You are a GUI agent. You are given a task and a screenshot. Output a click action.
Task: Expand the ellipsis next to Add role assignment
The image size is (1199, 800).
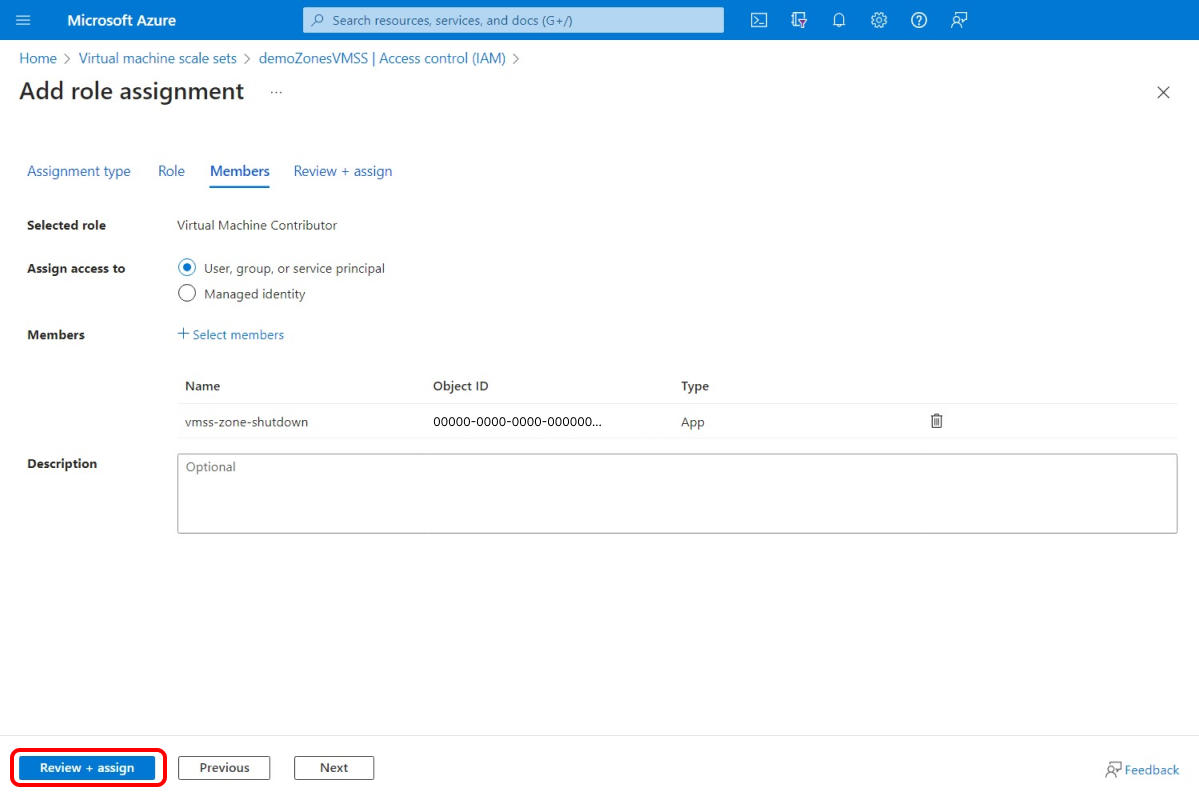275,93
